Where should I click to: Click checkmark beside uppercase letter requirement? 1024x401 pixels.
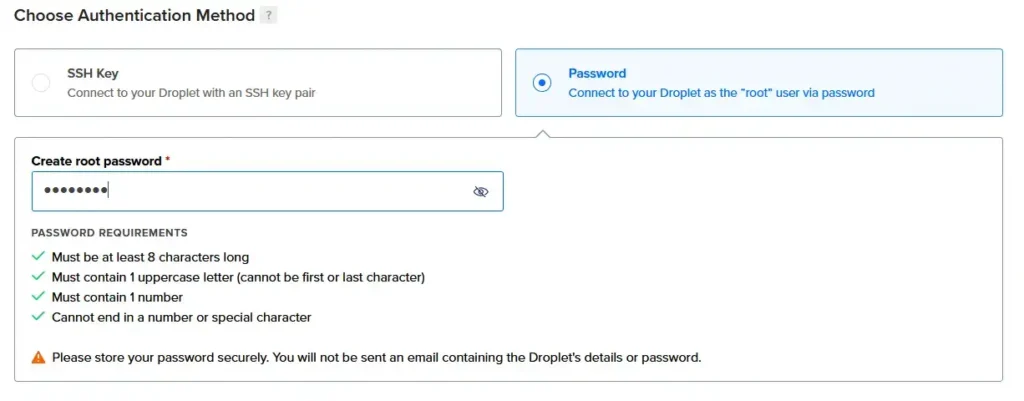[39, 277]
